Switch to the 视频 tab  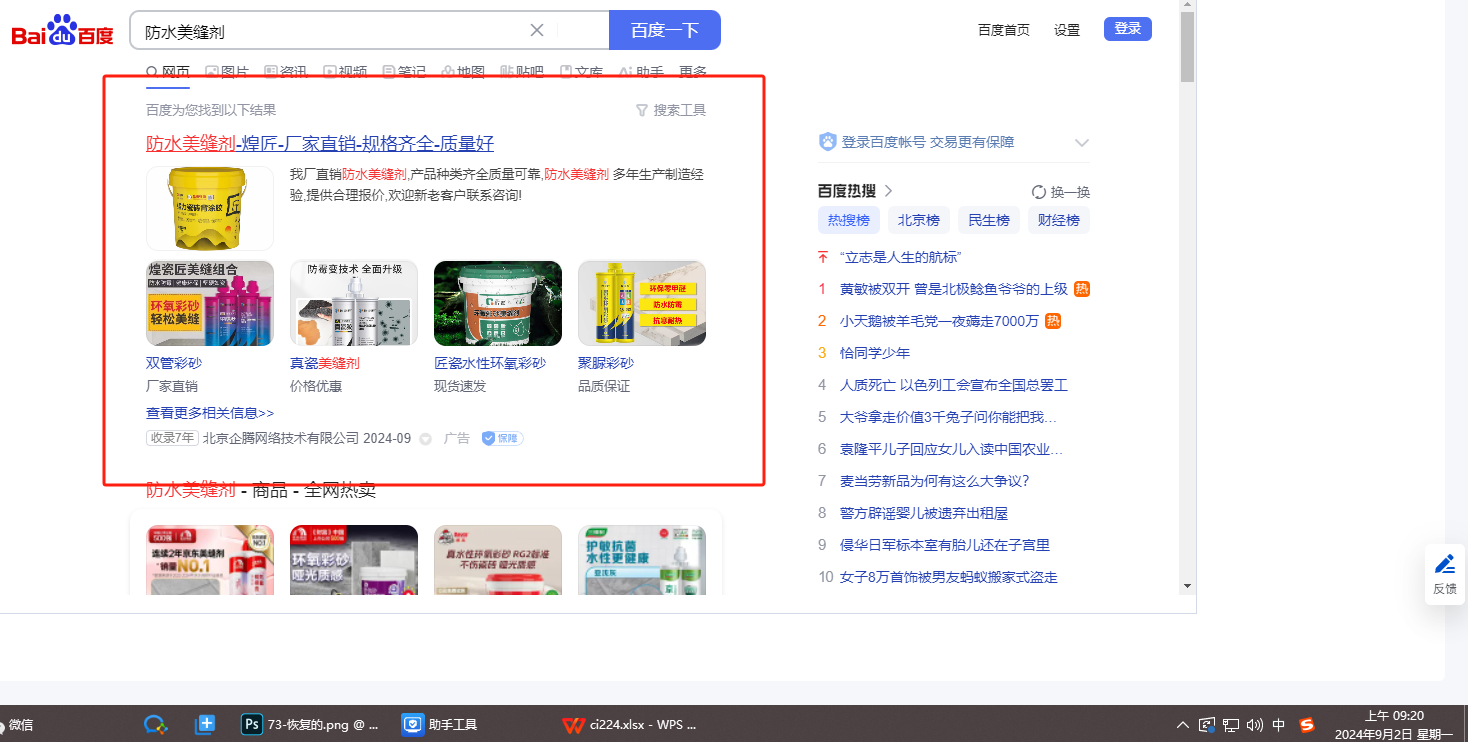[x=345, y=72]
